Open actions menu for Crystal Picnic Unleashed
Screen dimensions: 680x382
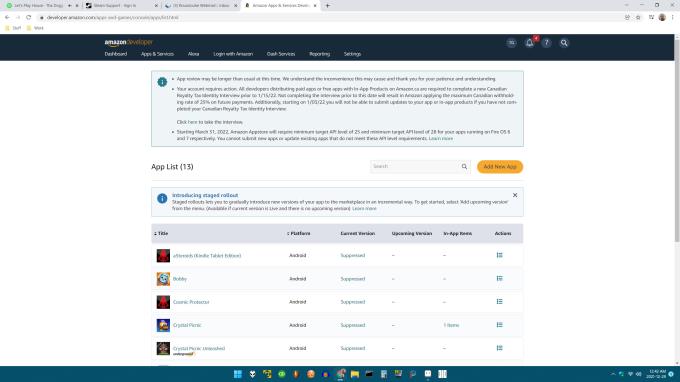(500, 348)
